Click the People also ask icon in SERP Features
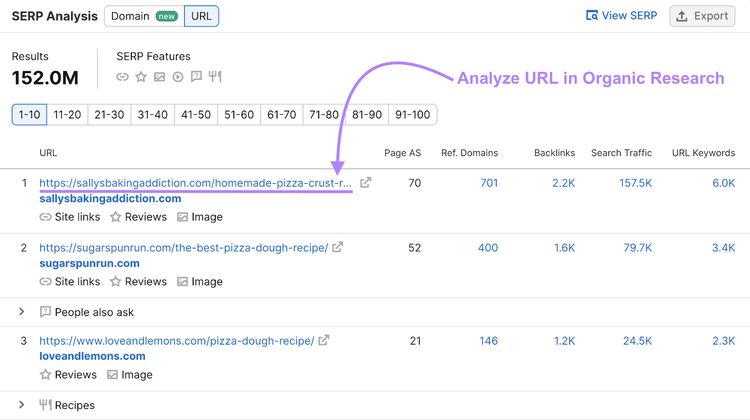Screen dimensions: 750x420 click(196, 77)
